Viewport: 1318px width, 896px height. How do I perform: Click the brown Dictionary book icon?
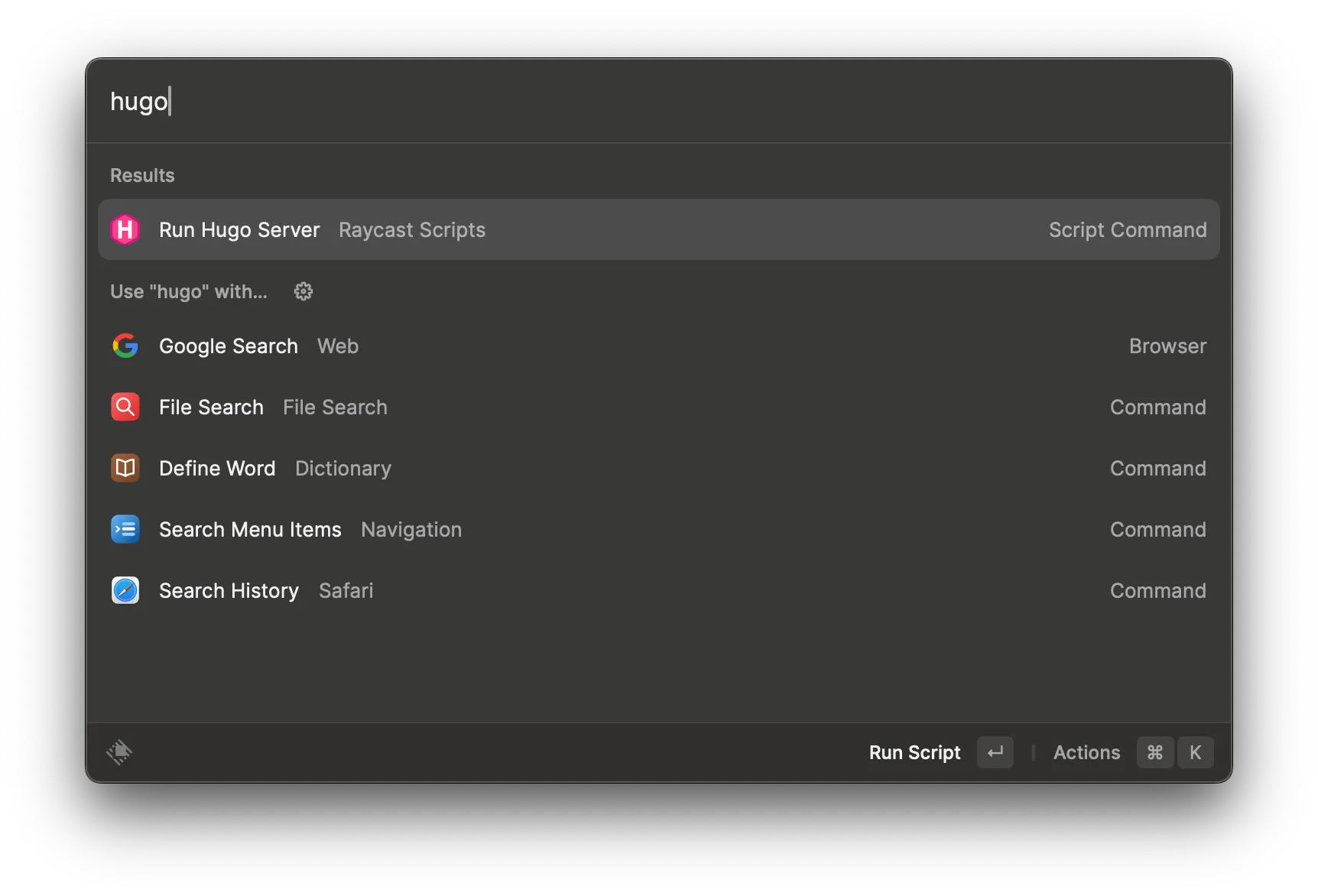(x=125, y=469)
